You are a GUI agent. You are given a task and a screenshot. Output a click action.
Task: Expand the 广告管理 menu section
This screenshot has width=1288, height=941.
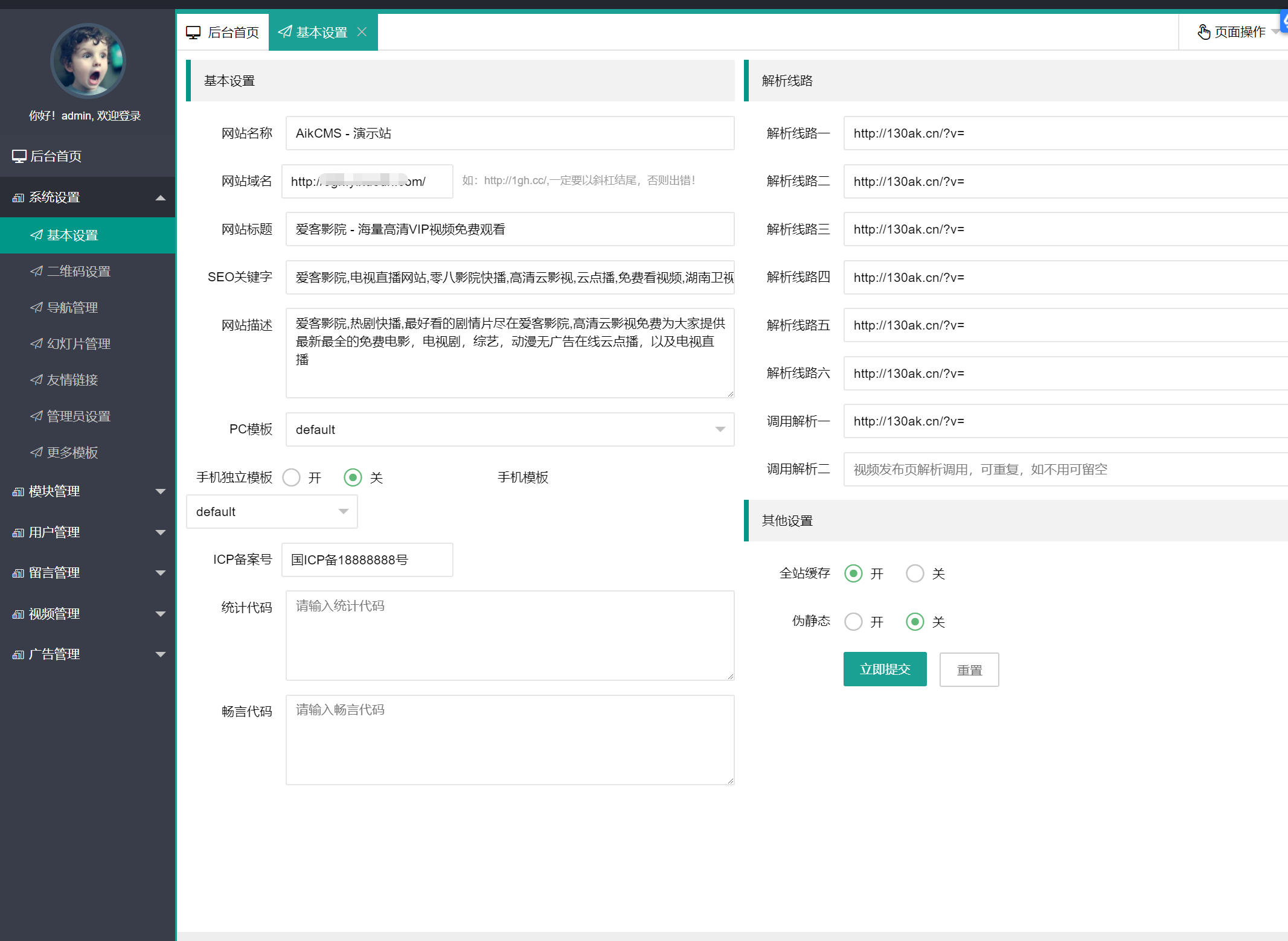tap(54, 654)
